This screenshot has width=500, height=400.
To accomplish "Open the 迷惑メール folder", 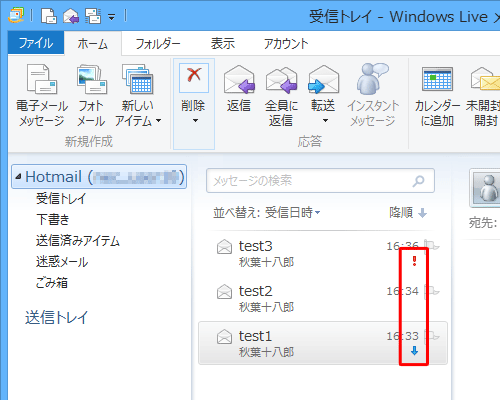I will point(62,262).
